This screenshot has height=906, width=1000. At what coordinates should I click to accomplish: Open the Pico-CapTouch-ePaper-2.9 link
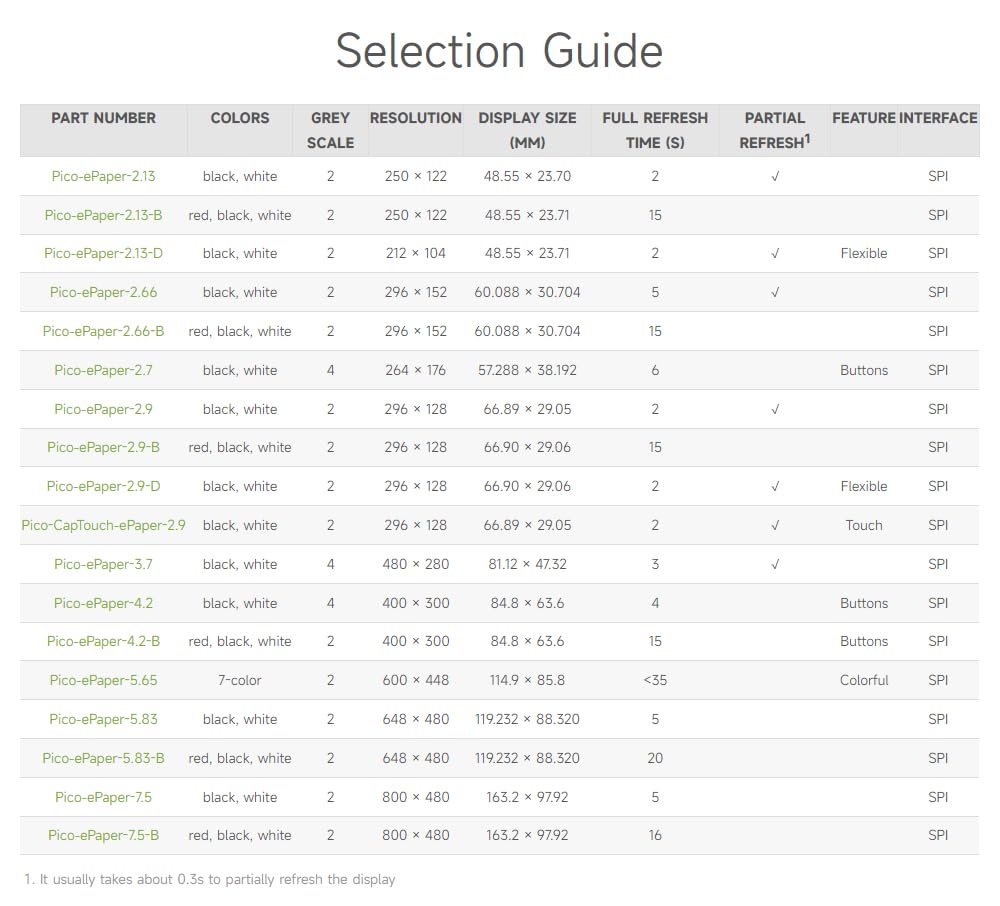click(x=103, y=525)
